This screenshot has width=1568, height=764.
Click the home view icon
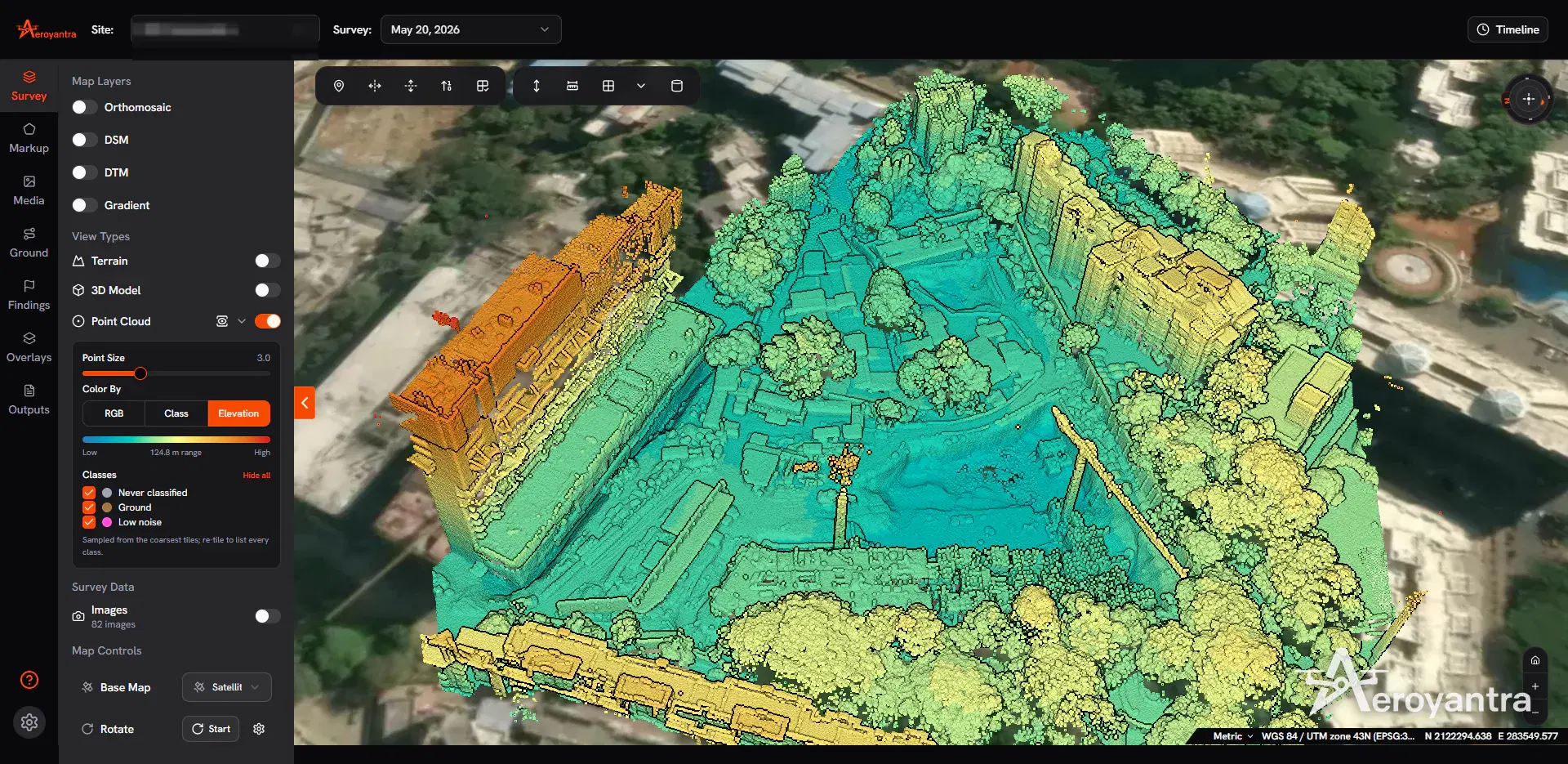click(x=1535, y=660)
